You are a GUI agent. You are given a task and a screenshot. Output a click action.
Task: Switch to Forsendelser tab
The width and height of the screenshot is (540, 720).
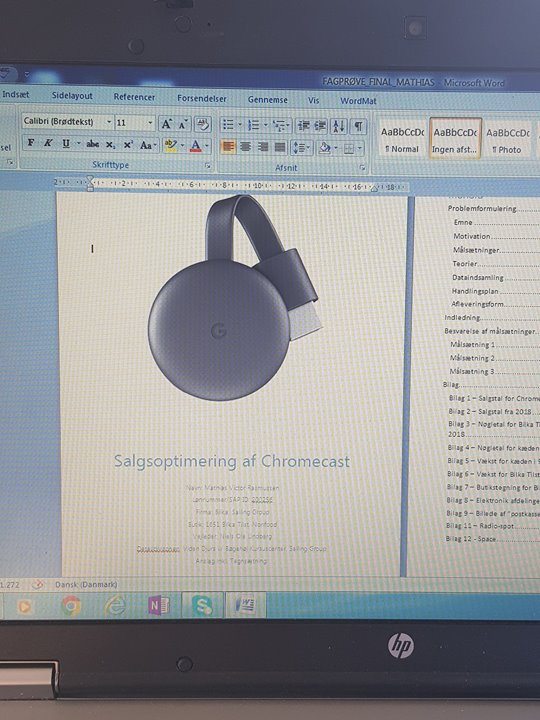click(x=202, y=98)
